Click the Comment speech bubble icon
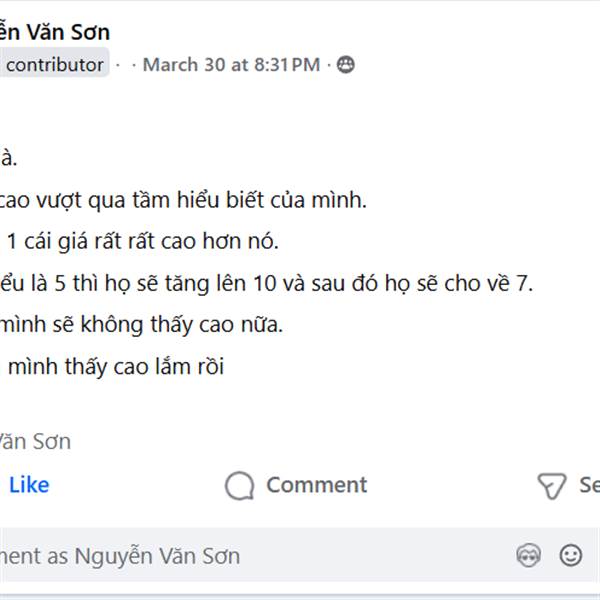 tap(239, 486)
